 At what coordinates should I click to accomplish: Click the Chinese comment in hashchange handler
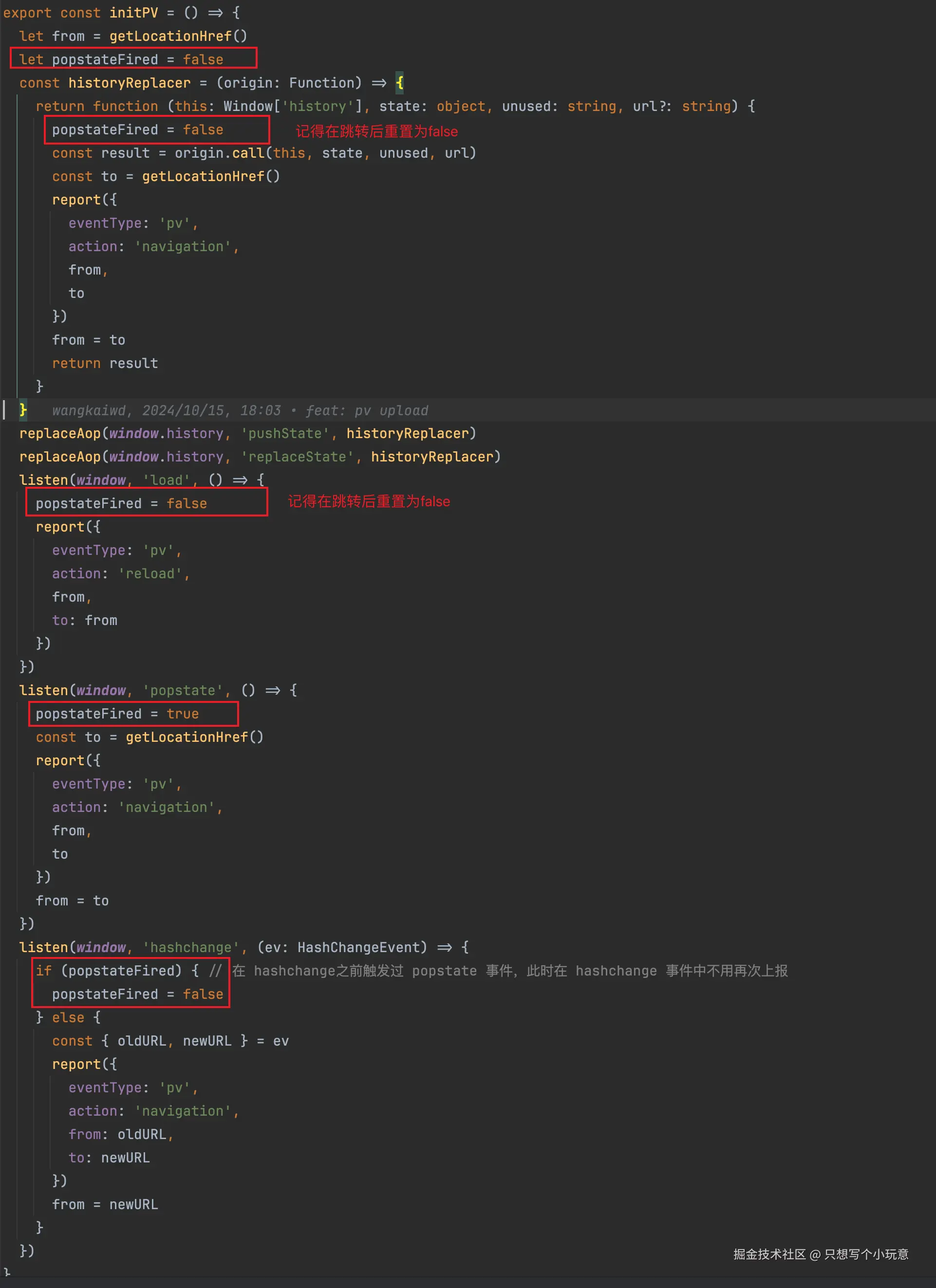point(509,971)
